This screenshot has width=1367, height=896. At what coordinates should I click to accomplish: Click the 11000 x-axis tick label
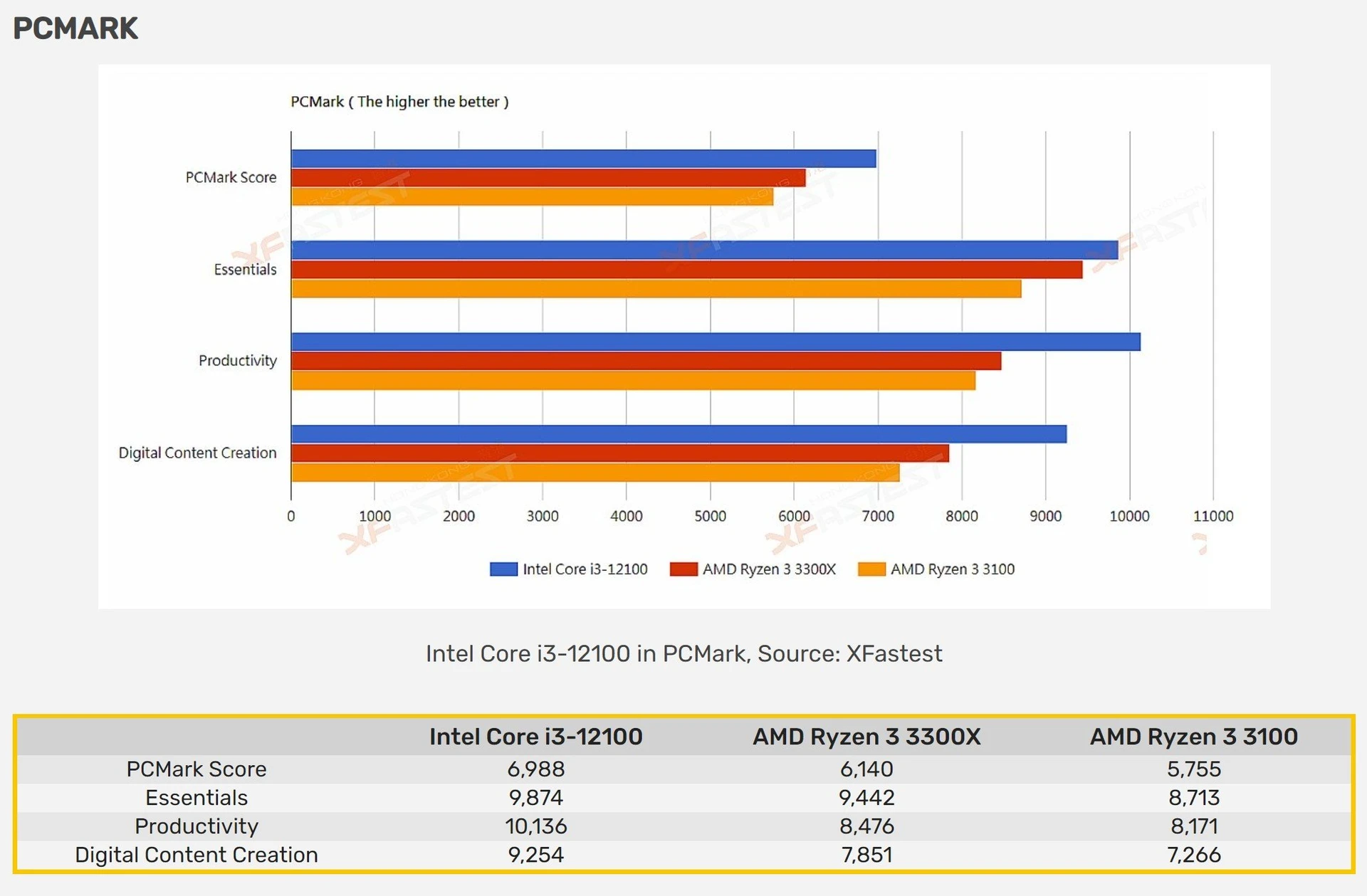tap(1213, 516)
